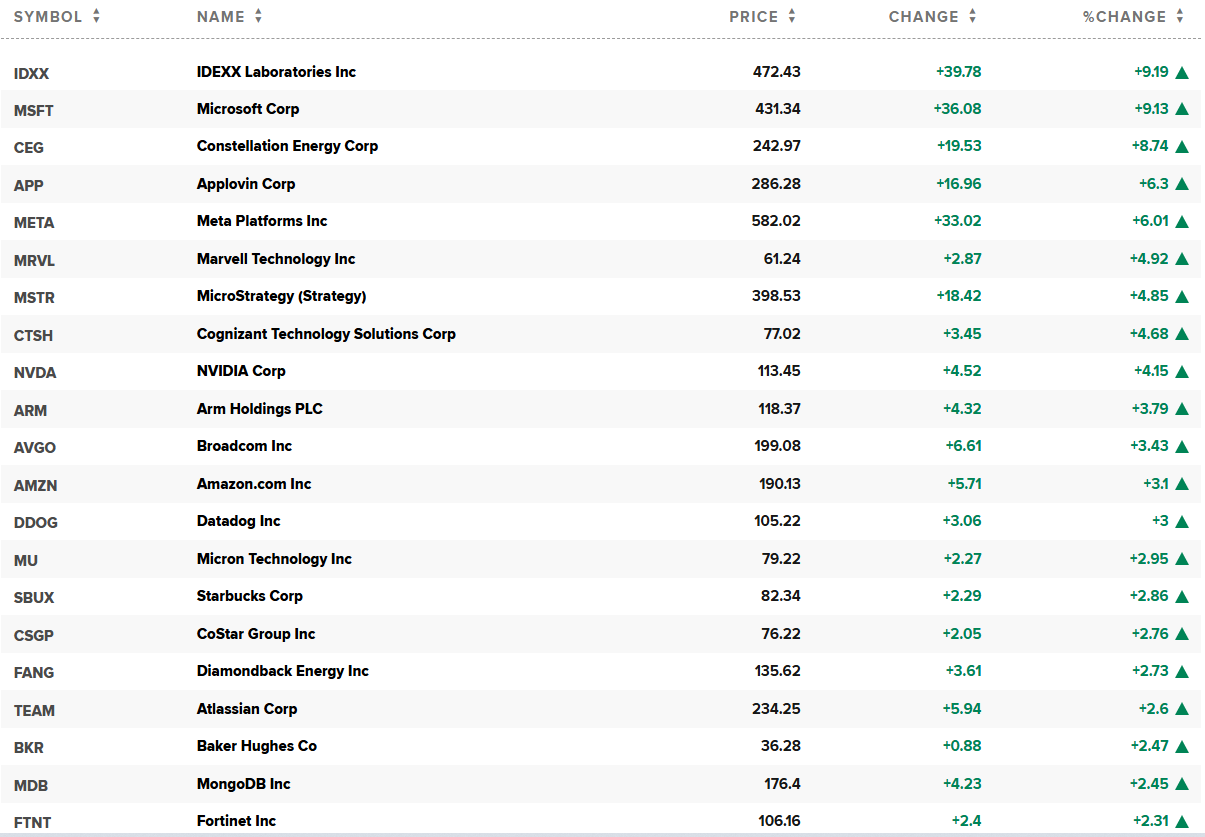Open the AMZN ticker symbol
This screenshot has width=1205, height=837.
pyautogui.click(x=35, y=485)
